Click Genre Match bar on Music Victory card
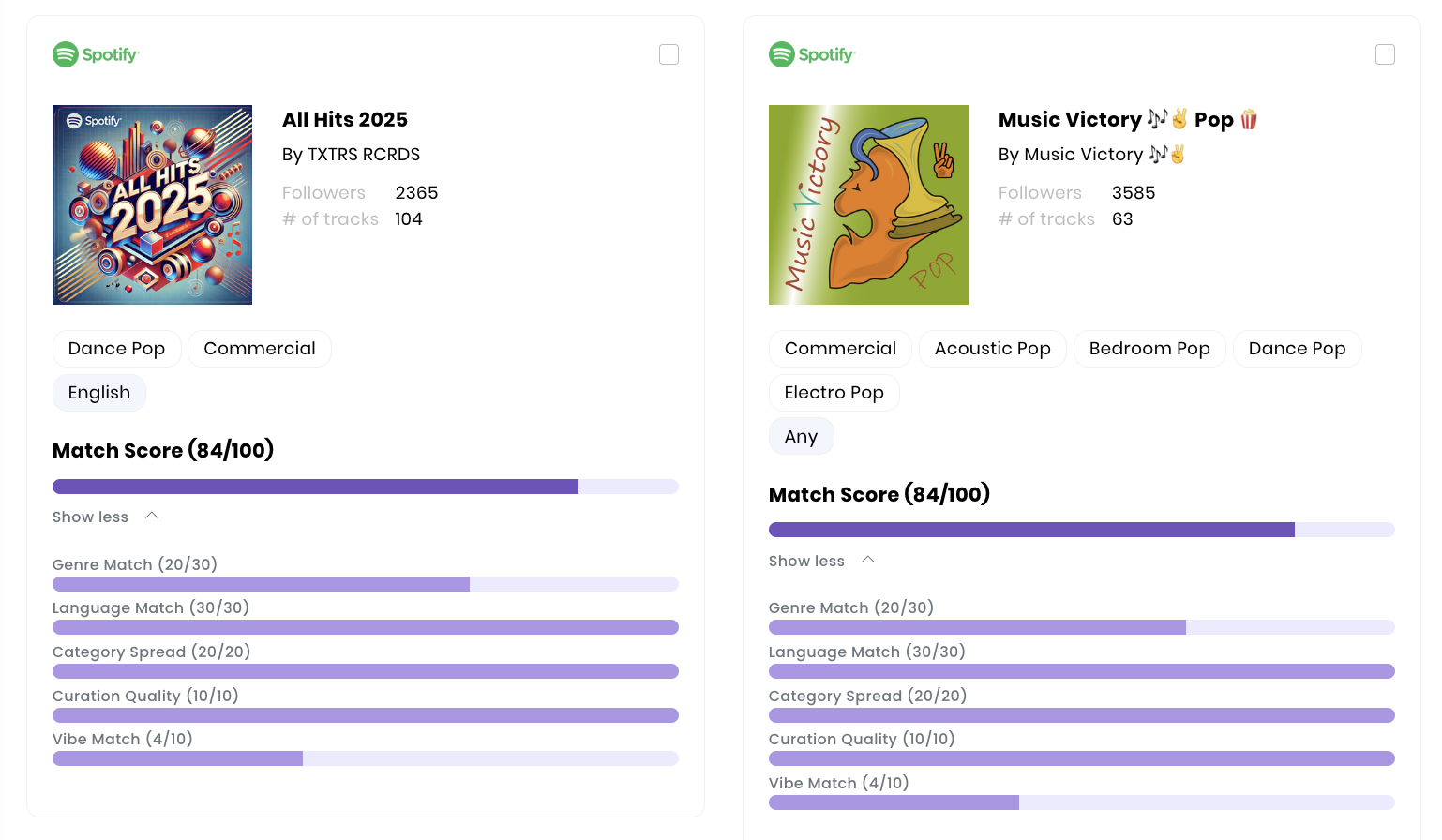This screenshot has height=840, width=1442. coord(1082,627)
